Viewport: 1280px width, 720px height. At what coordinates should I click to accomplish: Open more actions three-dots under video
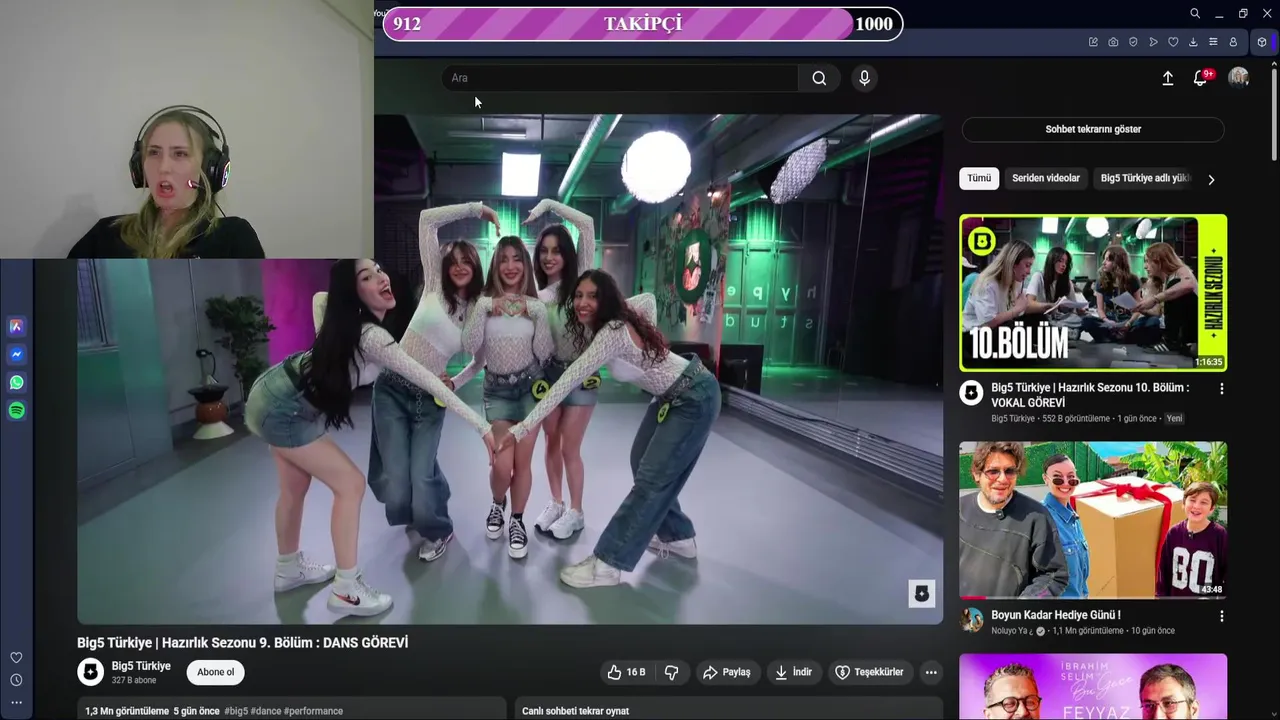point(931,672)
